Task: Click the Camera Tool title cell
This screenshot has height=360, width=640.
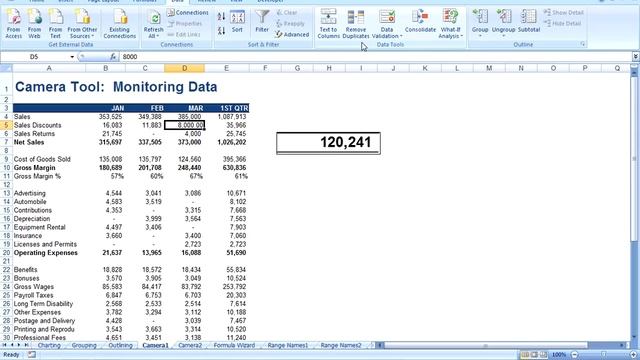Action: [x=116, y=87]
